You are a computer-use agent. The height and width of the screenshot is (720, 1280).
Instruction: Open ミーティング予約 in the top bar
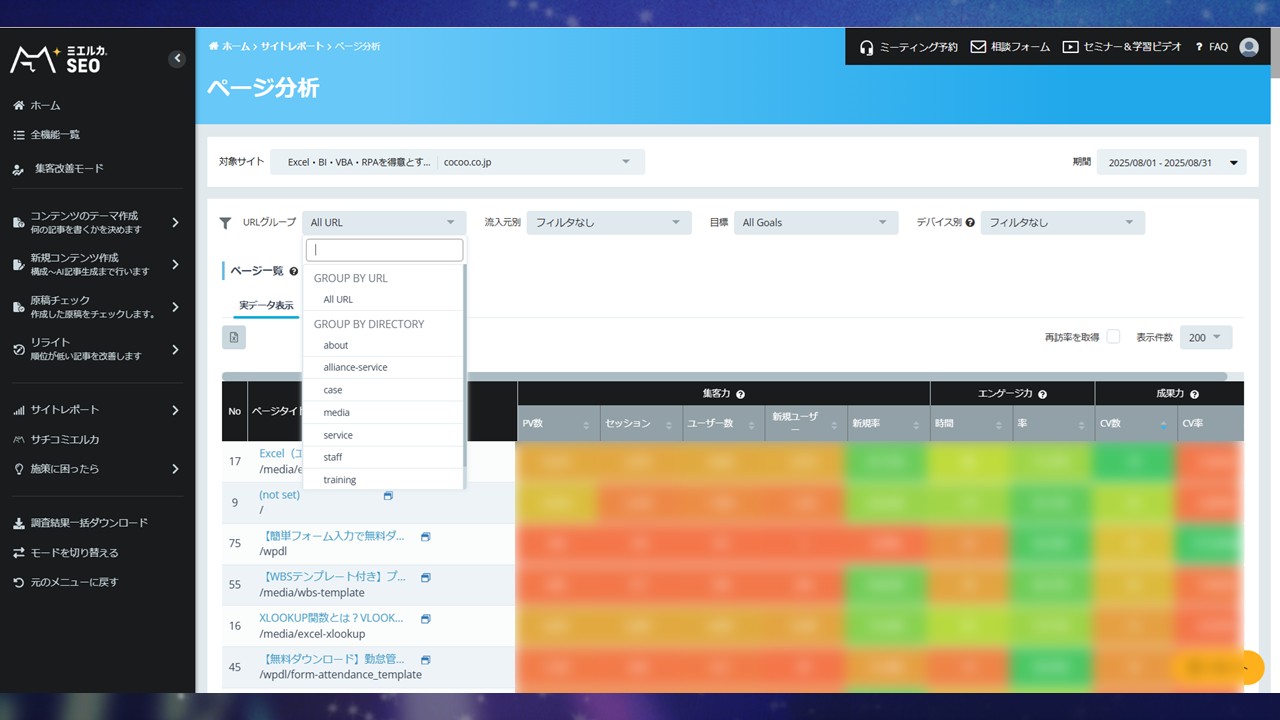coord(908,47)
